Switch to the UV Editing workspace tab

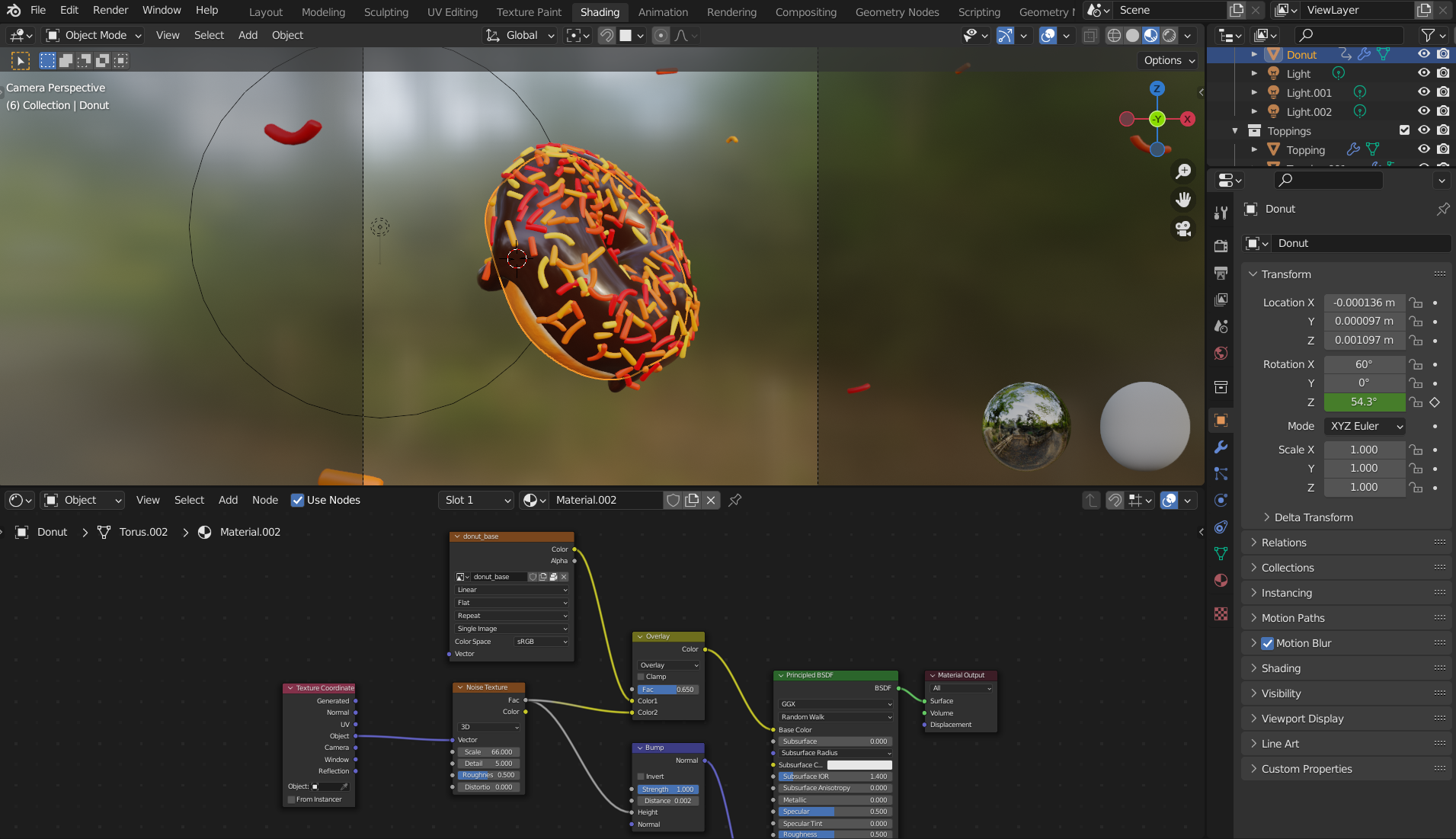tap(453, 11)
